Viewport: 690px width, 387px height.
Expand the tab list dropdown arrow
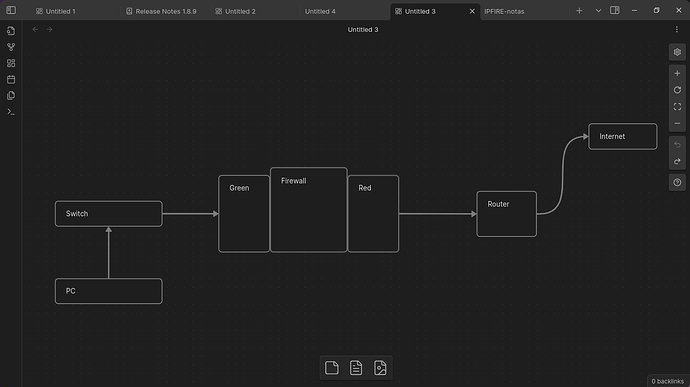pos(598,11)
